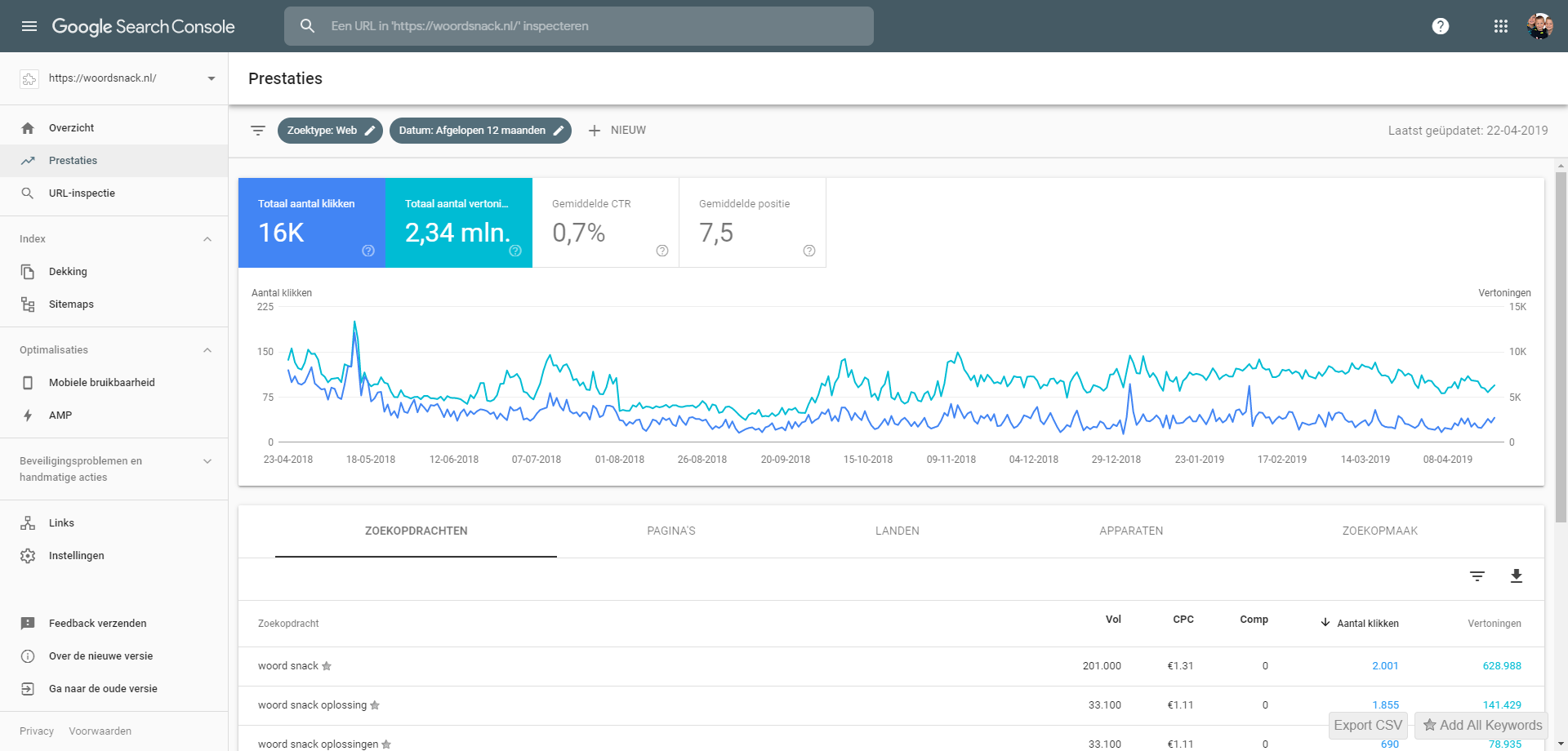
Task: Open the Google apps grid
Action: click(1501, 26)
